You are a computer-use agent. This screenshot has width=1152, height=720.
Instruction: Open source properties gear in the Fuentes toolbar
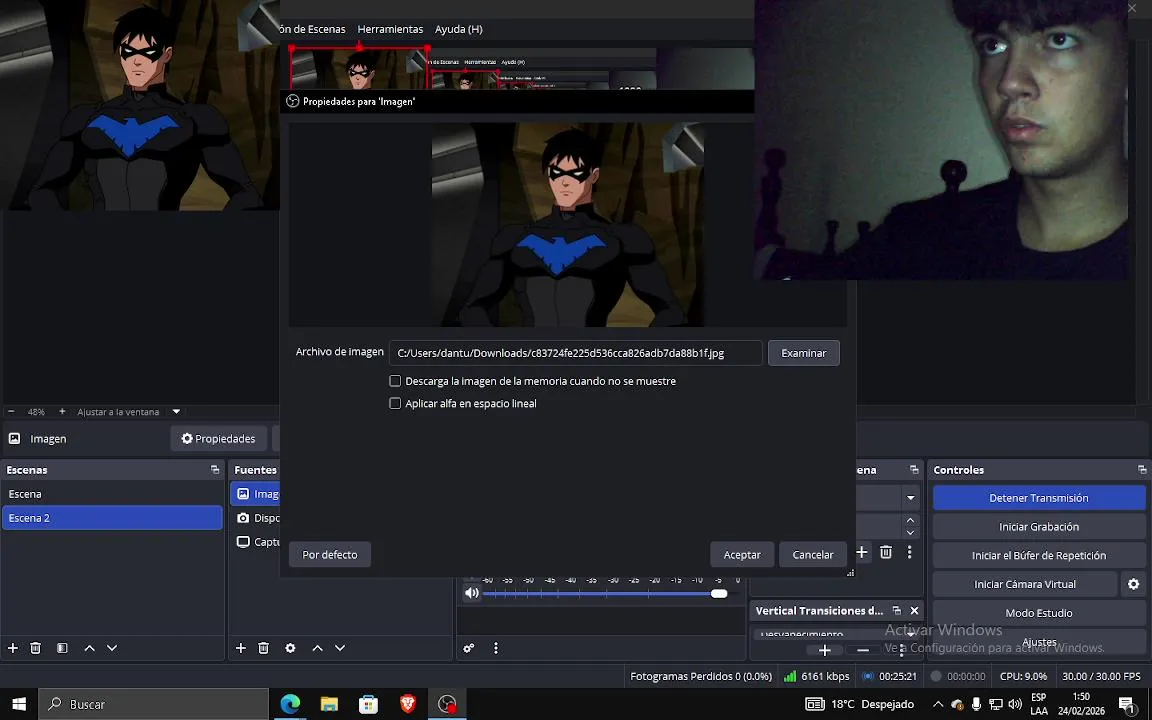(290, 648)
